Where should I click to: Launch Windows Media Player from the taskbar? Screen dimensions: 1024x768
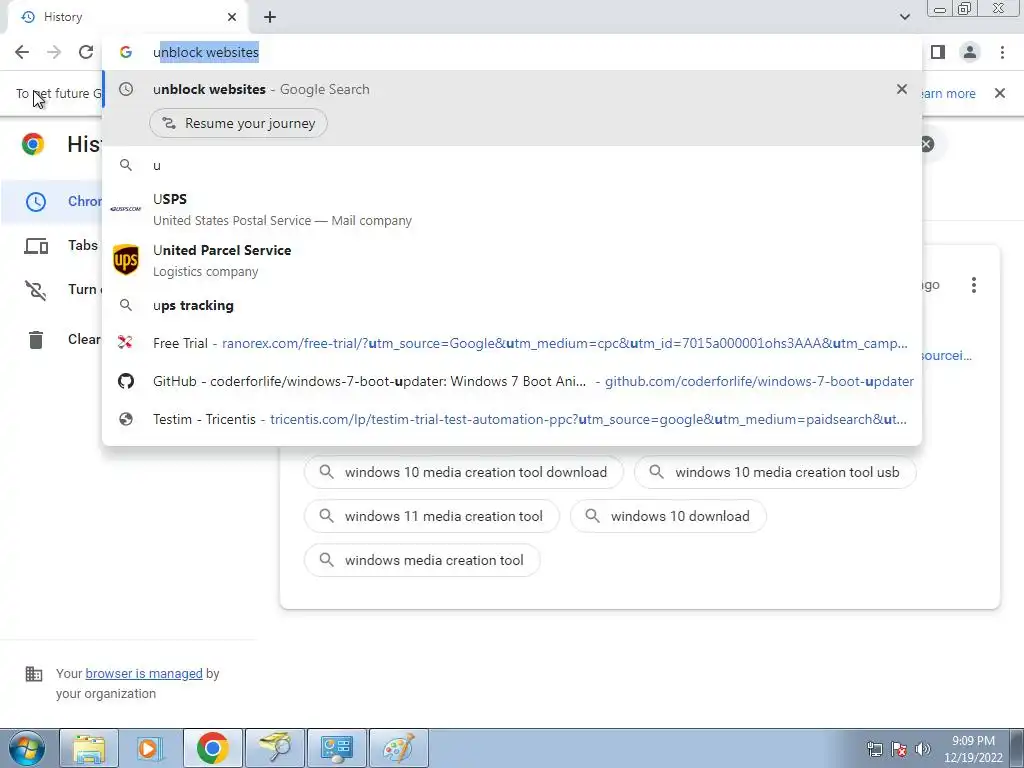tap(150, 748)
